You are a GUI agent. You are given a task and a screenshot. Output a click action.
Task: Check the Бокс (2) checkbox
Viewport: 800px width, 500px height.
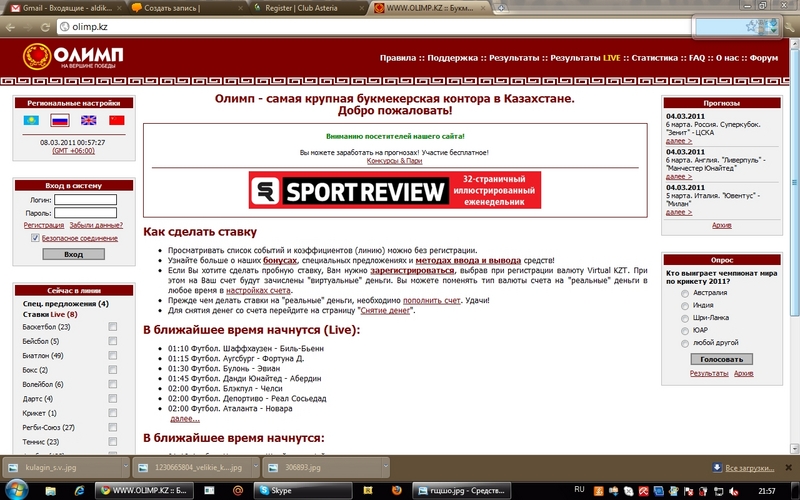click(113, 369)
